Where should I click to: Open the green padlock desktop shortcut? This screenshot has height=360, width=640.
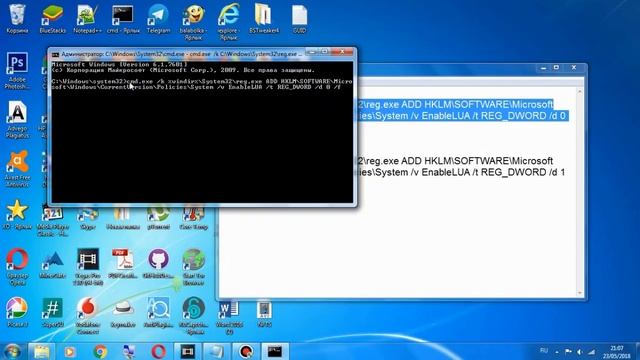pyautogui.click(x=193, y=315)
